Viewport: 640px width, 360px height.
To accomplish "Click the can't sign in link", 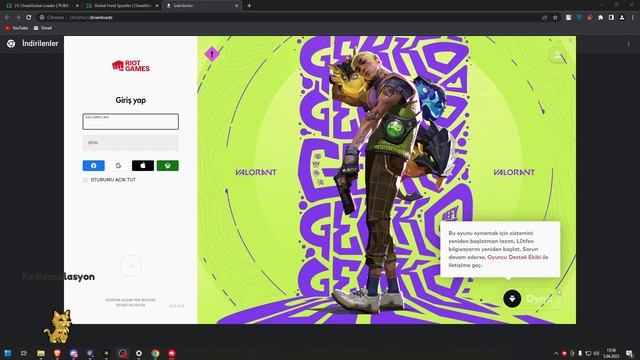I will [131, 300].
